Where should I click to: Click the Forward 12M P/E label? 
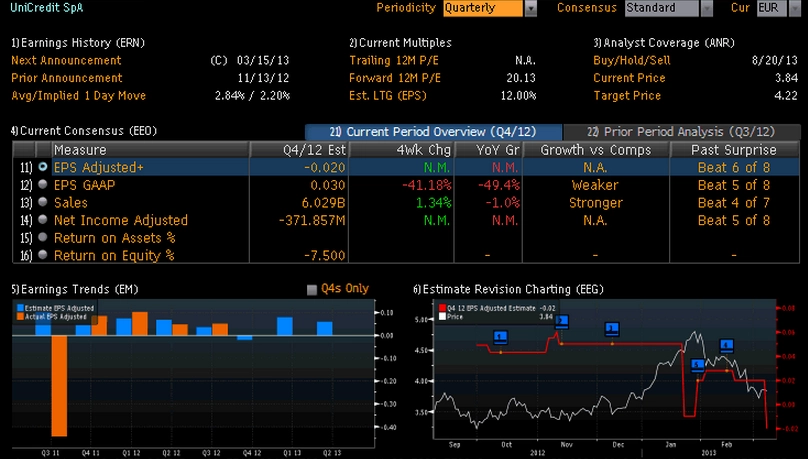pyautogui.click(x=395, y=78)
